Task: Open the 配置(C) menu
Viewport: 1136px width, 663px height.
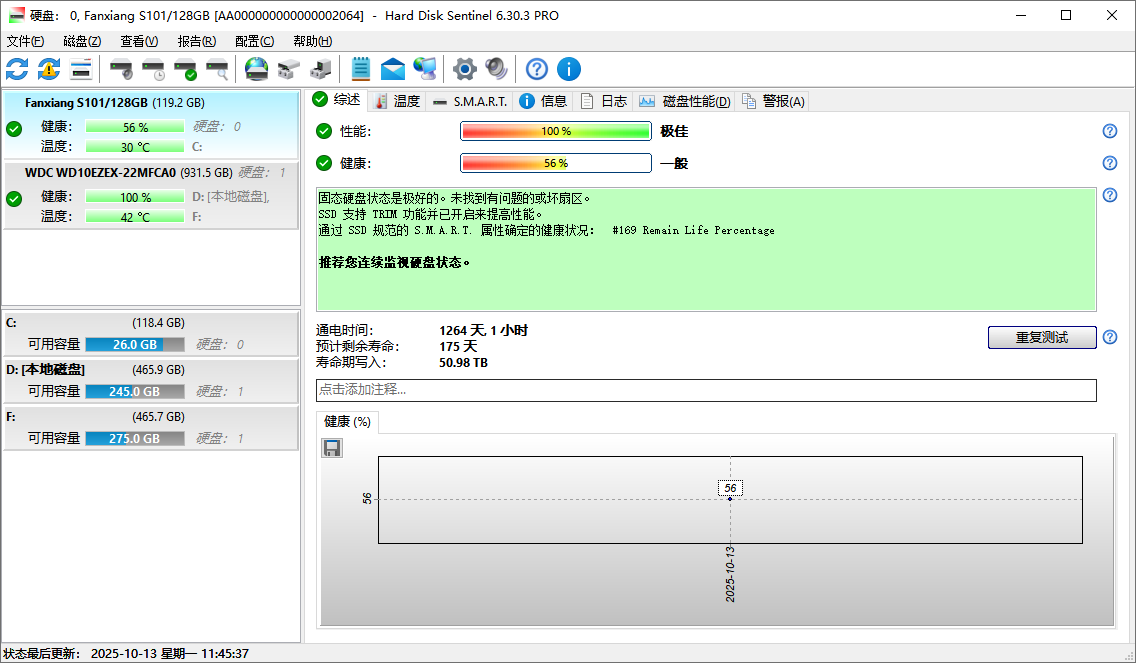Action: coord(254,41)
